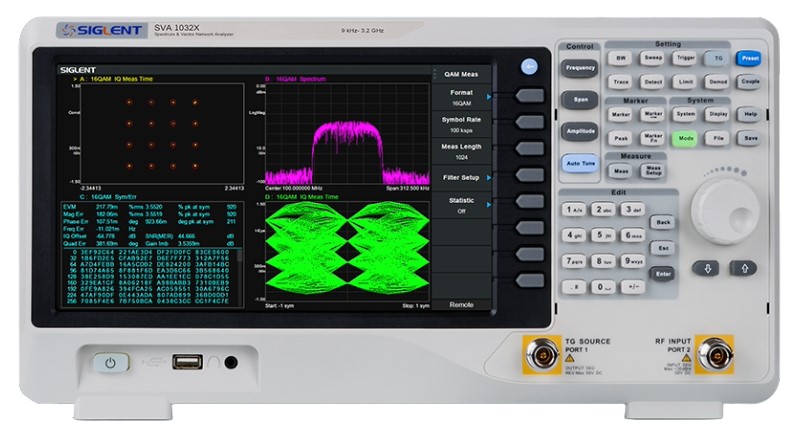The image size is (800, 435).
Task: Expand the Filter Setup submenu
Action: pyautogui.click(x=461, y=178)
